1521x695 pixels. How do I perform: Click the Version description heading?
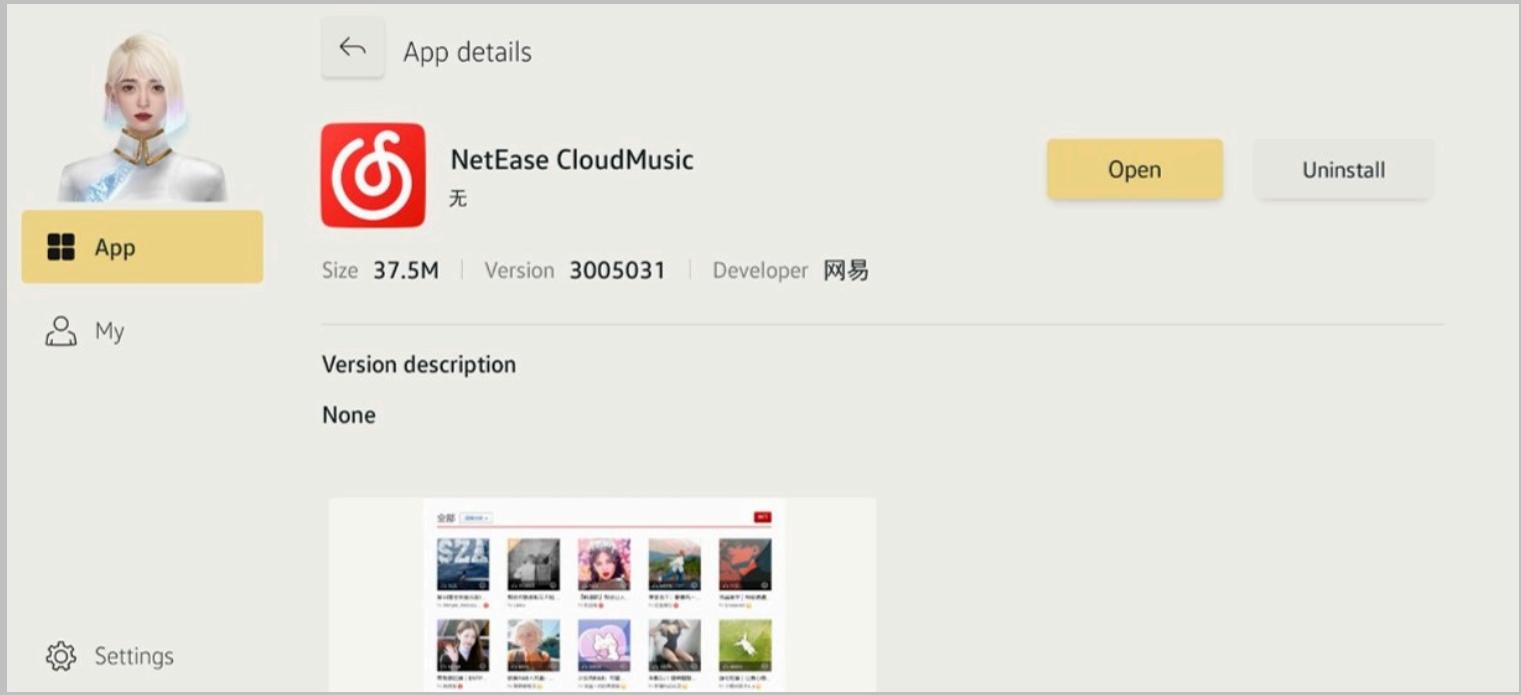(x=419, y=364)
